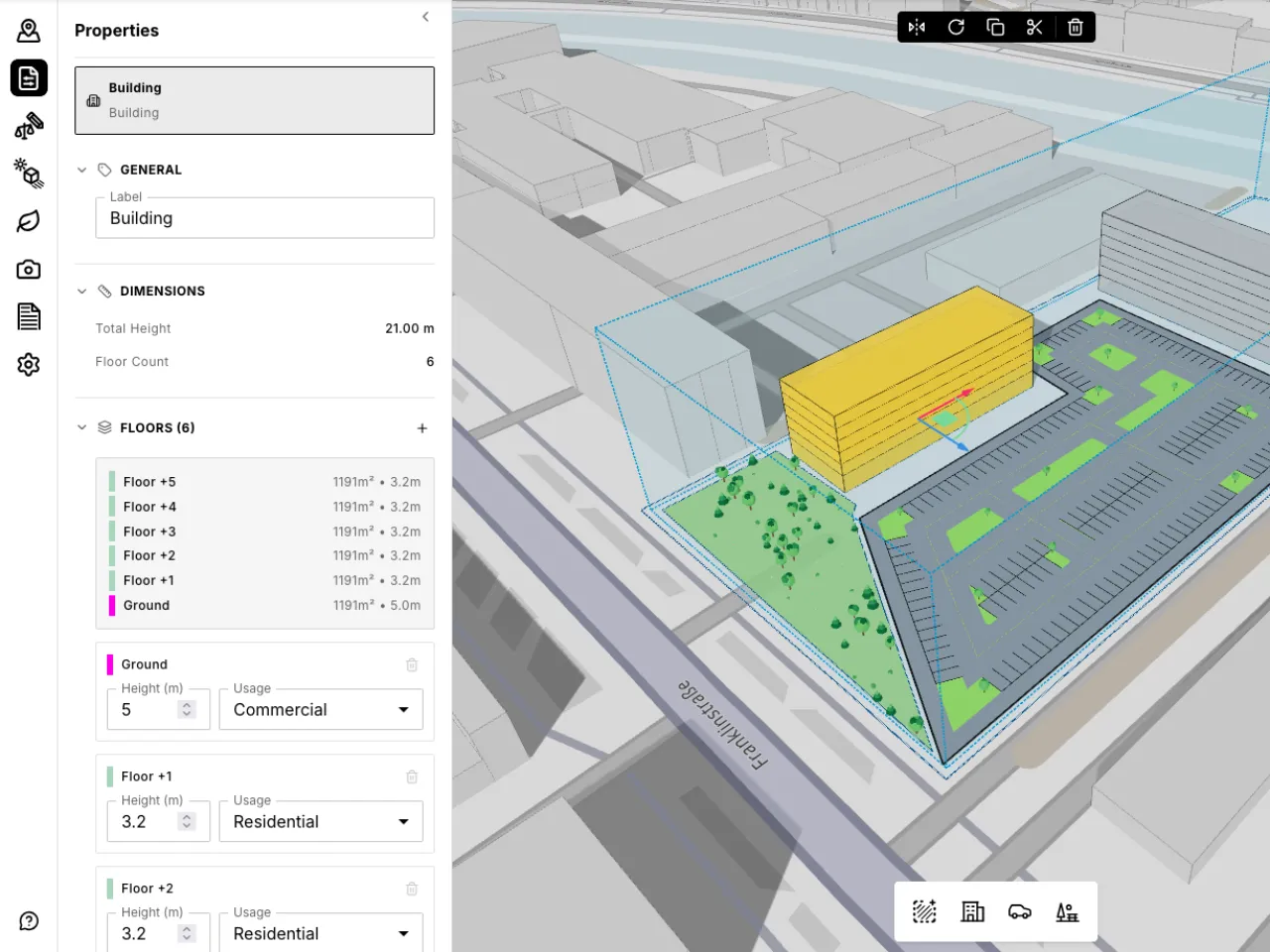Select the Ground row in the floors list
Image resolution: width=1270 pixels, height=952 pixels.
pos(265,606)
